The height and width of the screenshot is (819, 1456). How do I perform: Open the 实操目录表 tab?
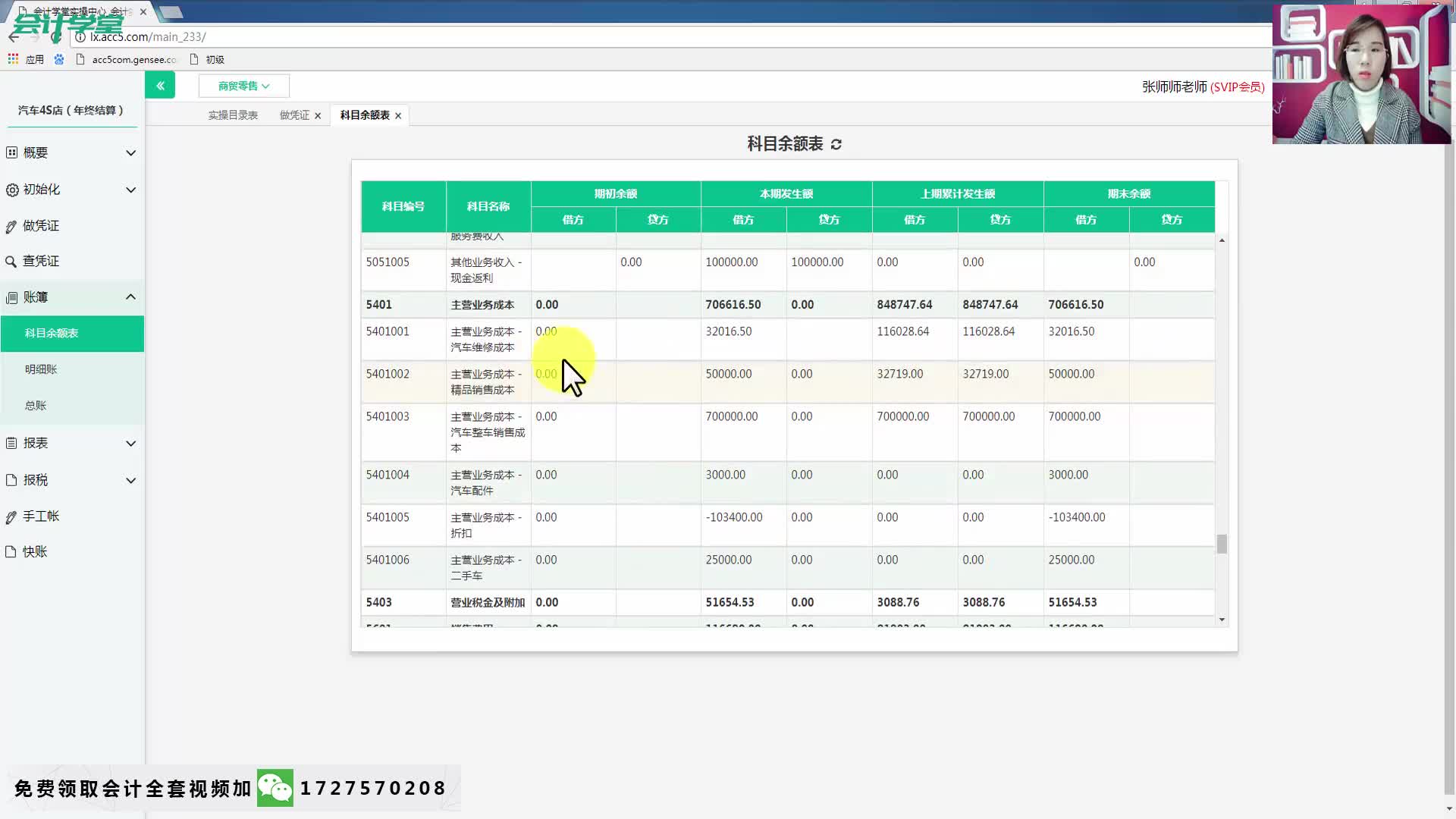tap(233, 115)
